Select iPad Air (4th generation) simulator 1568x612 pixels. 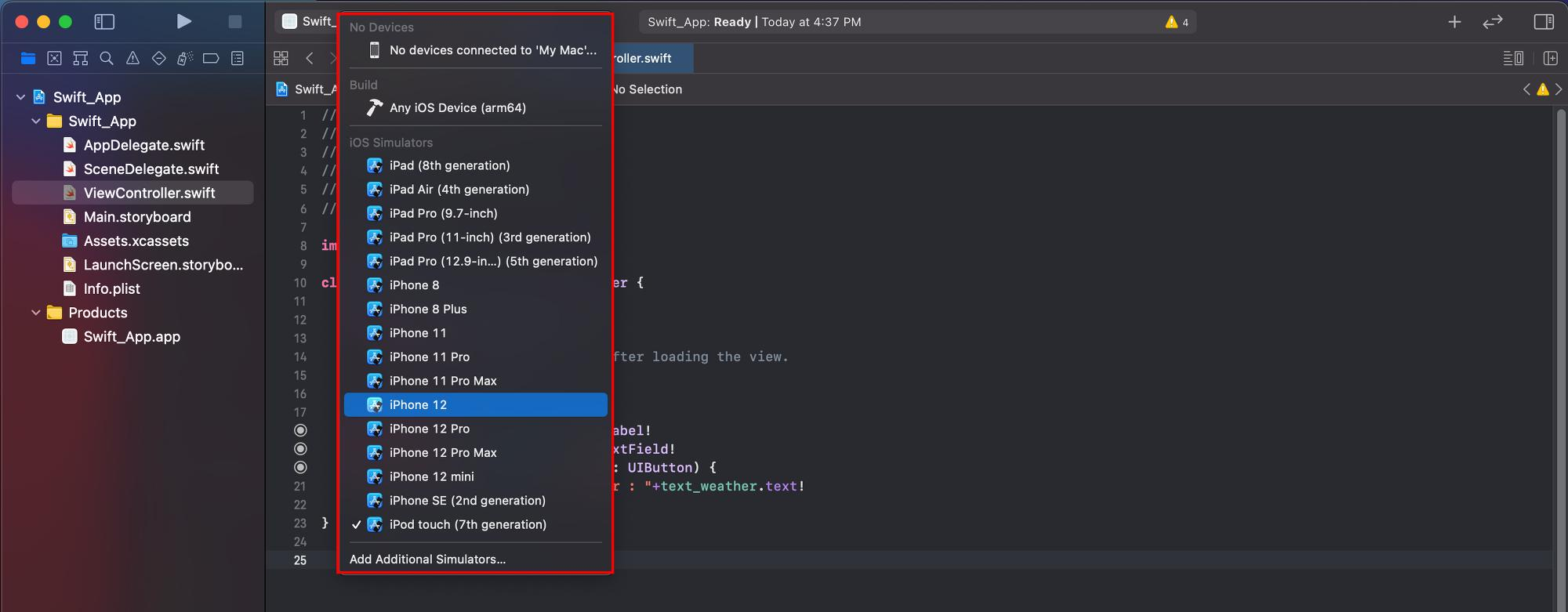pos(475,190)
